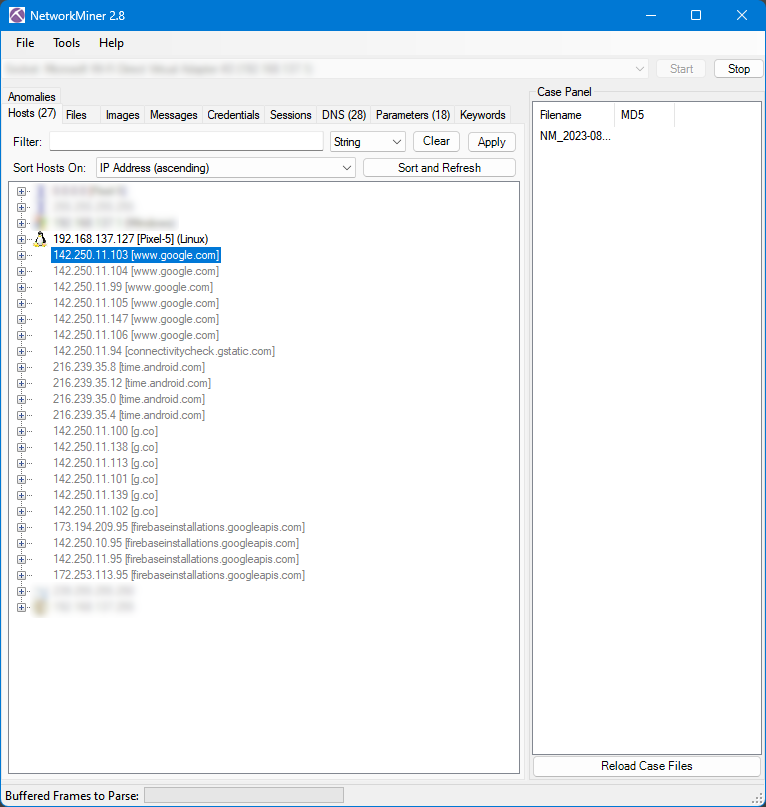Click the Clear filter button
This screenshot has width=766, height=807.
pos(436,141)
